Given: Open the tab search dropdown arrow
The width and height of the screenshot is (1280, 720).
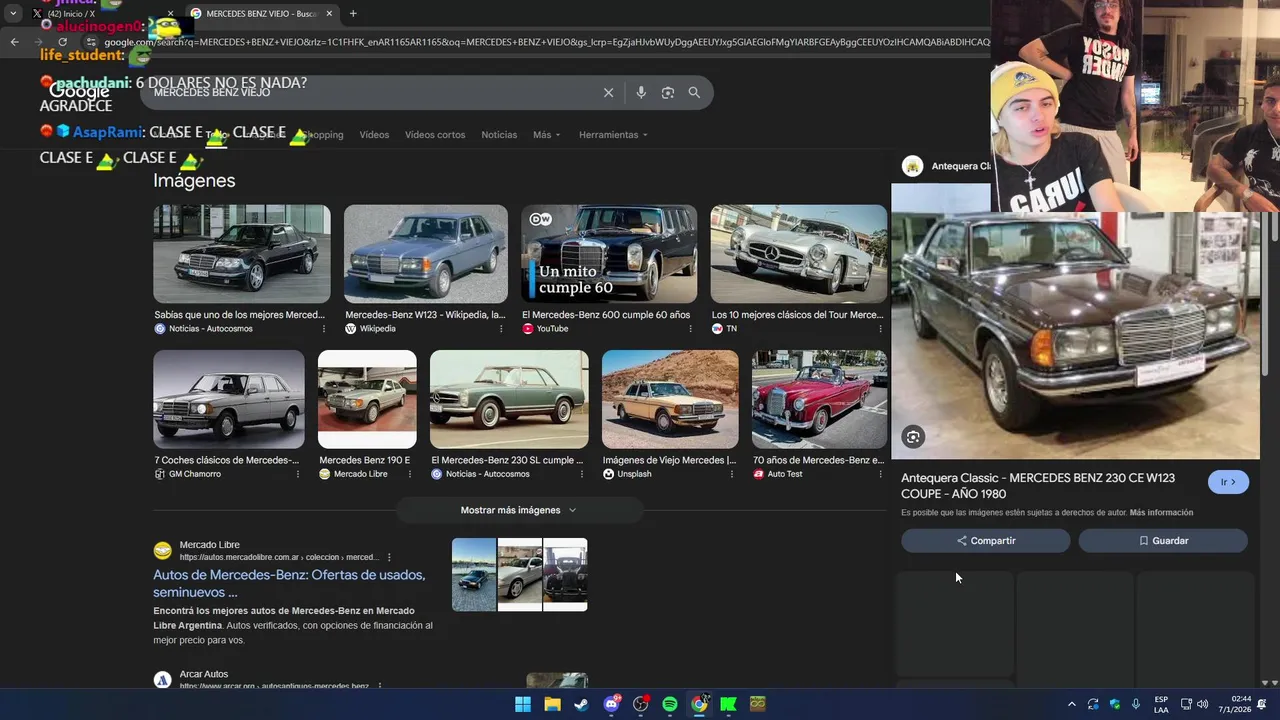Looking at the screenshot, I should coord(13,14).
